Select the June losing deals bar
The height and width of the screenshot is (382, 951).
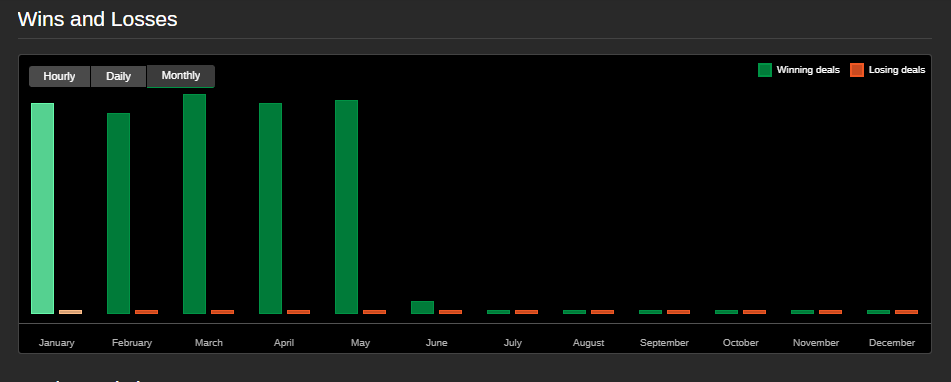[451, 312]
